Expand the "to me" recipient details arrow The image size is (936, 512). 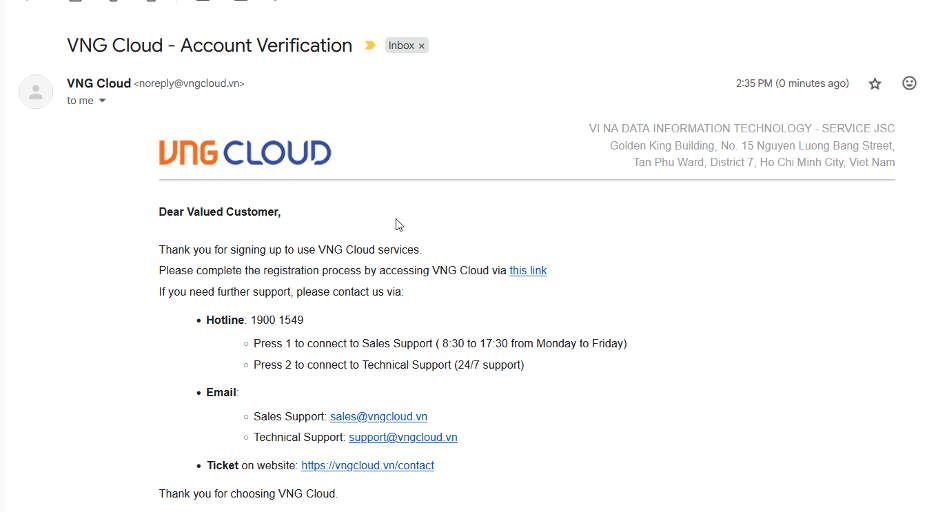tap(102, 101)
